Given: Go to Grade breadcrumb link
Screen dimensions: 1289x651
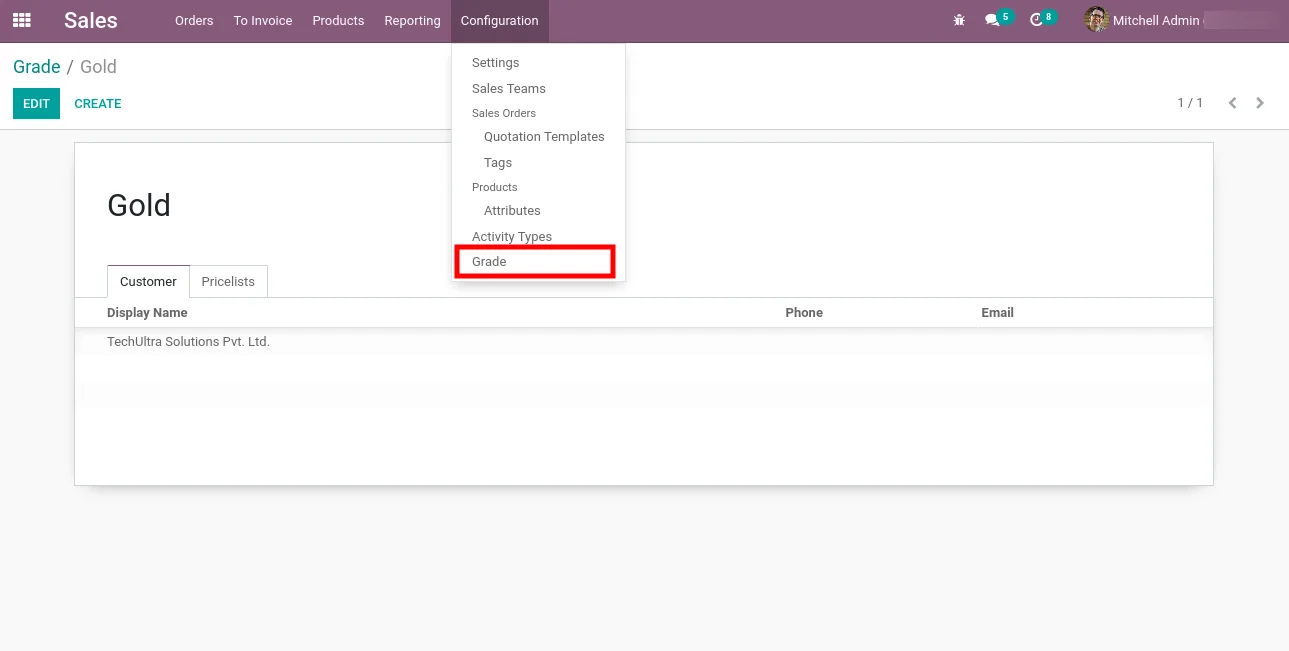Looking at the screenshot, I should coord(37,67).
